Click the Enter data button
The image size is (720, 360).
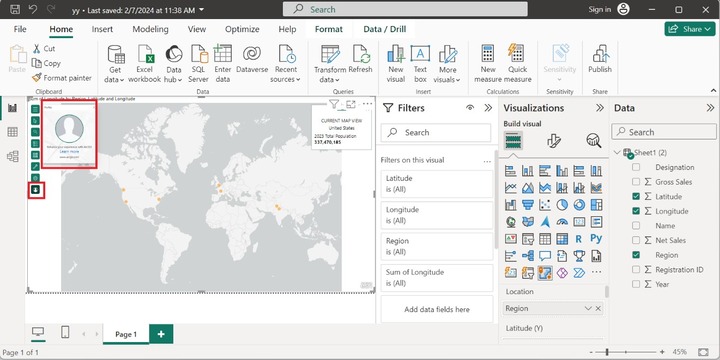point(223,64)
